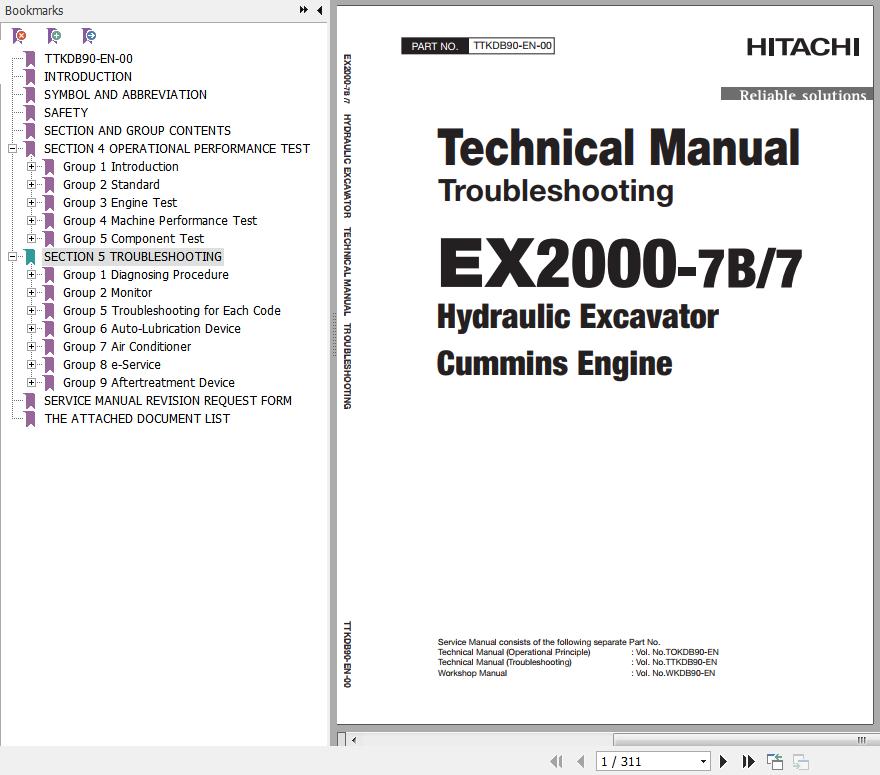
Task: Open the SAFETY bookmark
Action: pyautogui.click(x=66, y=113)
